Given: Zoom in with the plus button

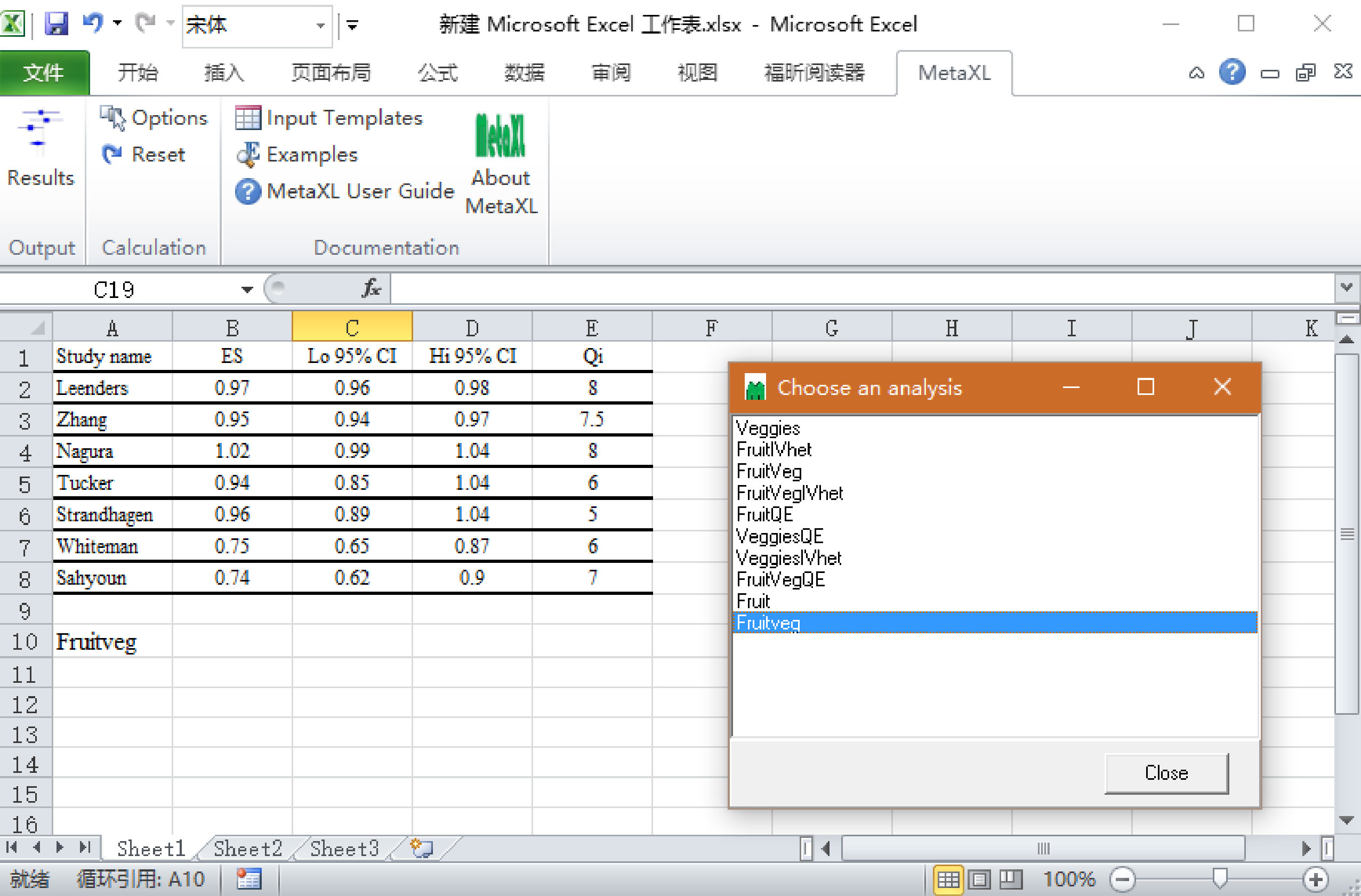Looking at the screenshot, I should point(1315,879).
